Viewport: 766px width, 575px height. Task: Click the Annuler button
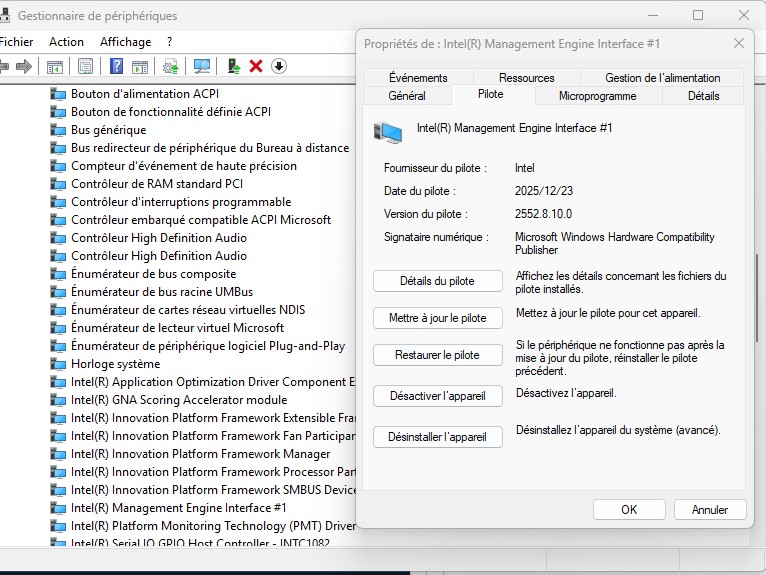(710, 509)
